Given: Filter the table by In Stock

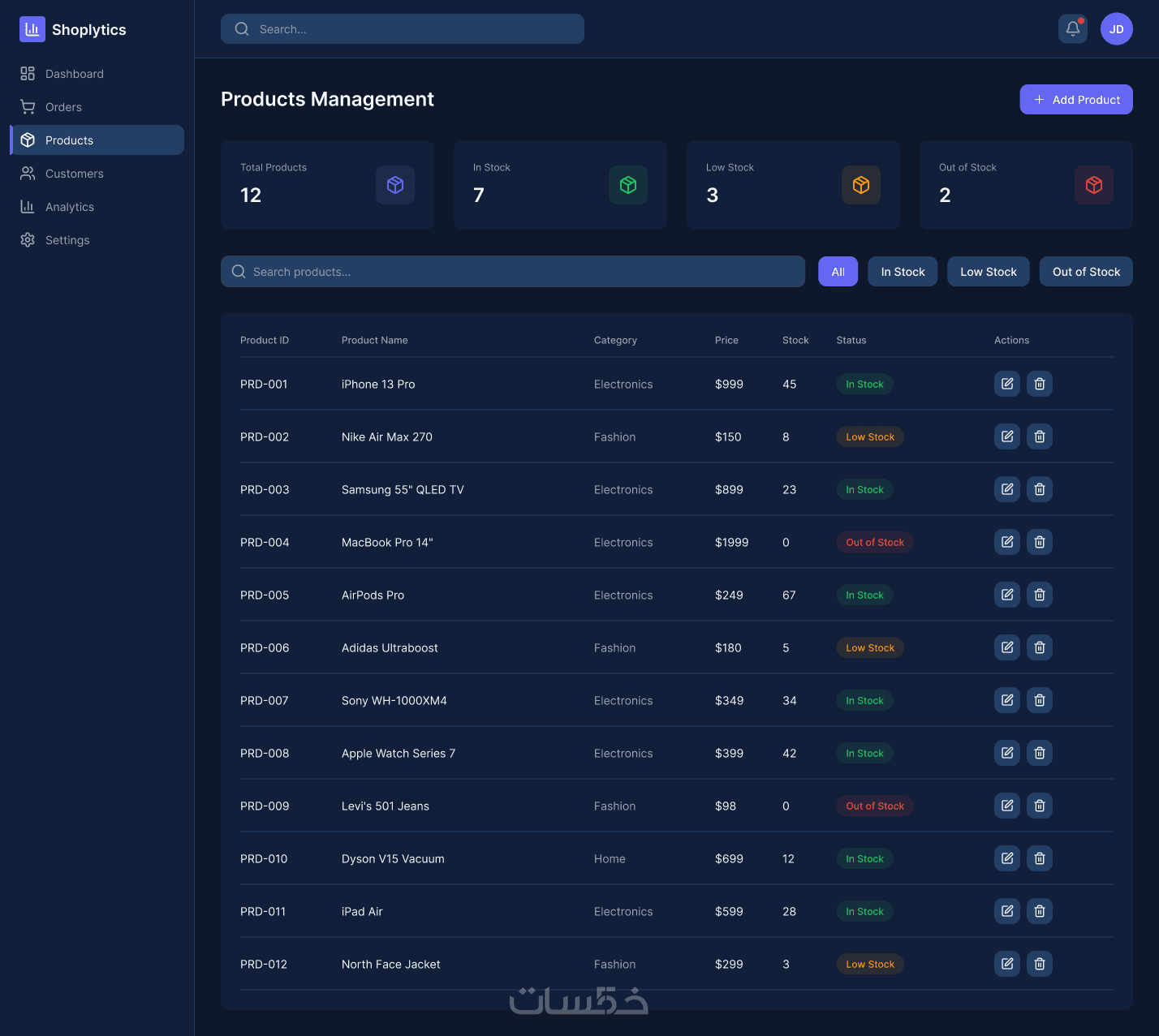Looking at the screenshot, I should 903,272.
